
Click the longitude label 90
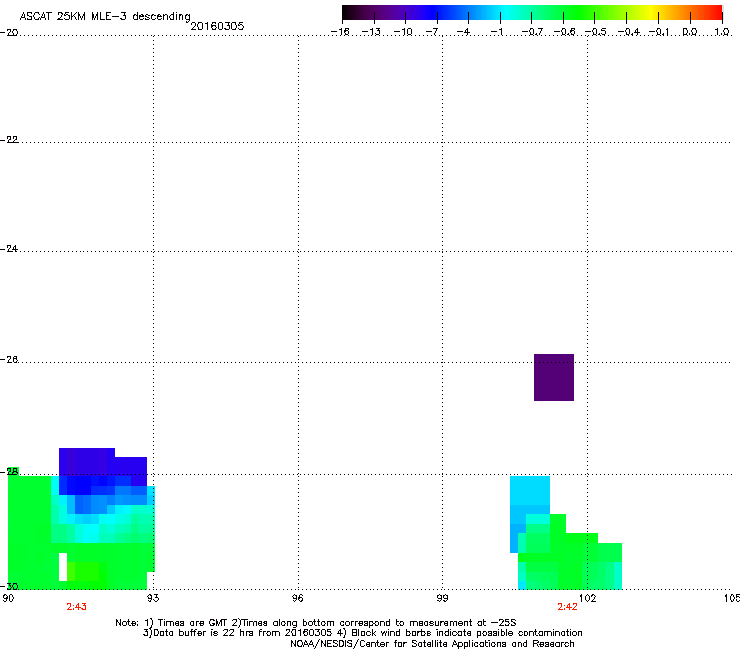point(8,598)
